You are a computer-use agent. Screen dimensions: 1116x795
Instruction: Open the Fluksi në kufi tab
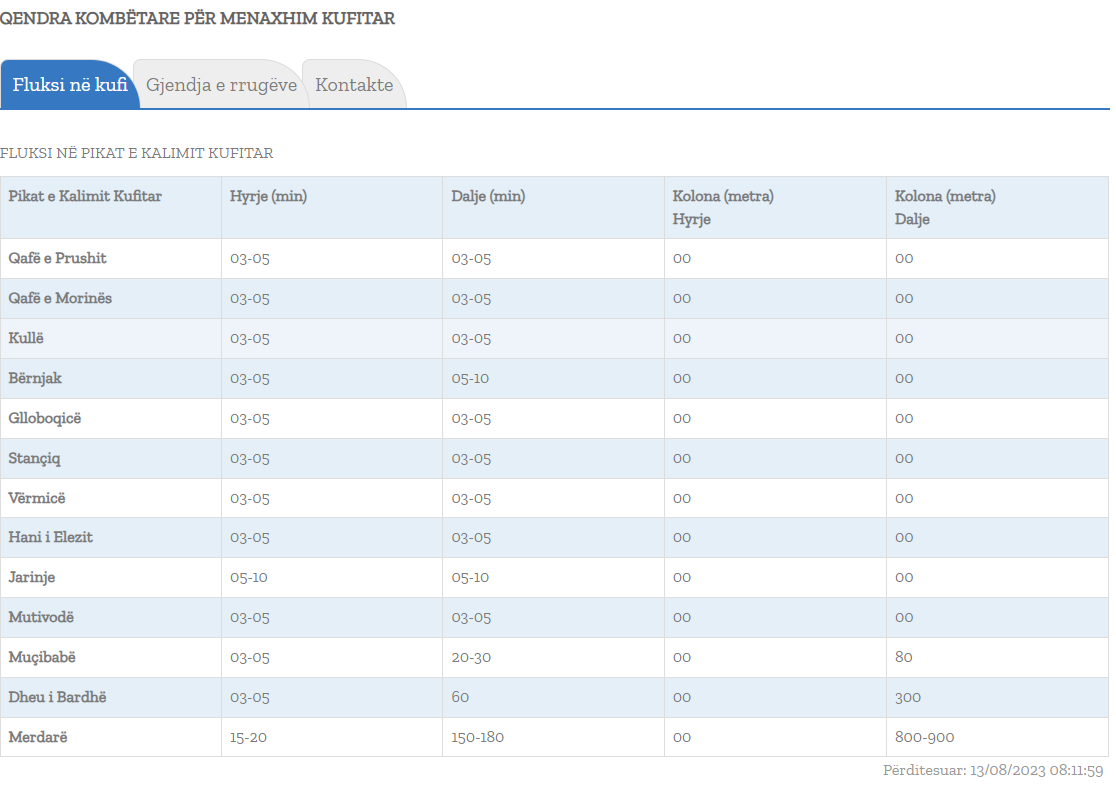pyautogui.click(x=69, y=85)
